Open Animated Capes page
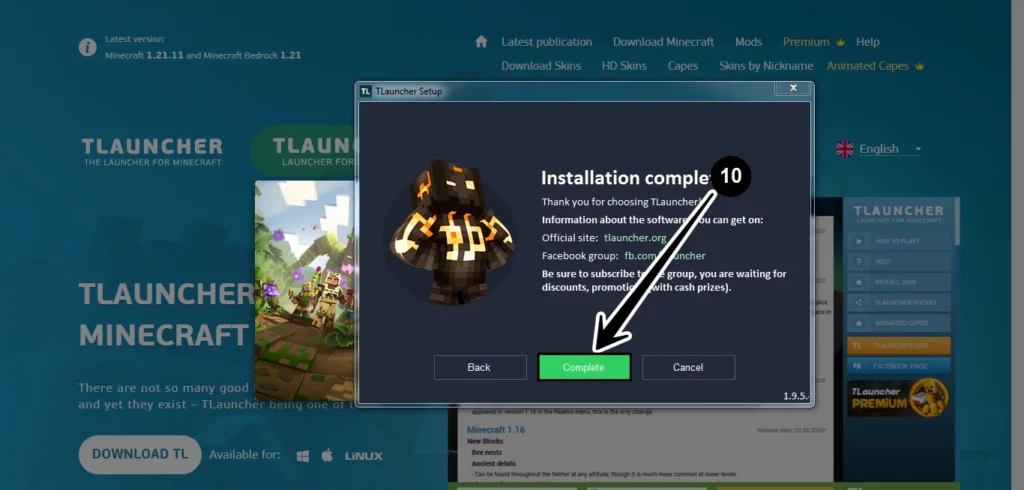This screenshot has height=490, width=1024. point(867,66)
